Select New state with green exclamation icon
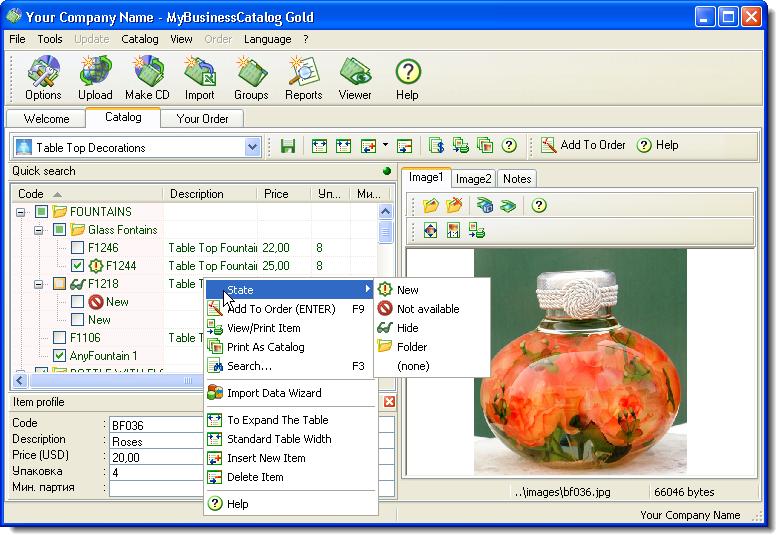 [x=433, y=290]
